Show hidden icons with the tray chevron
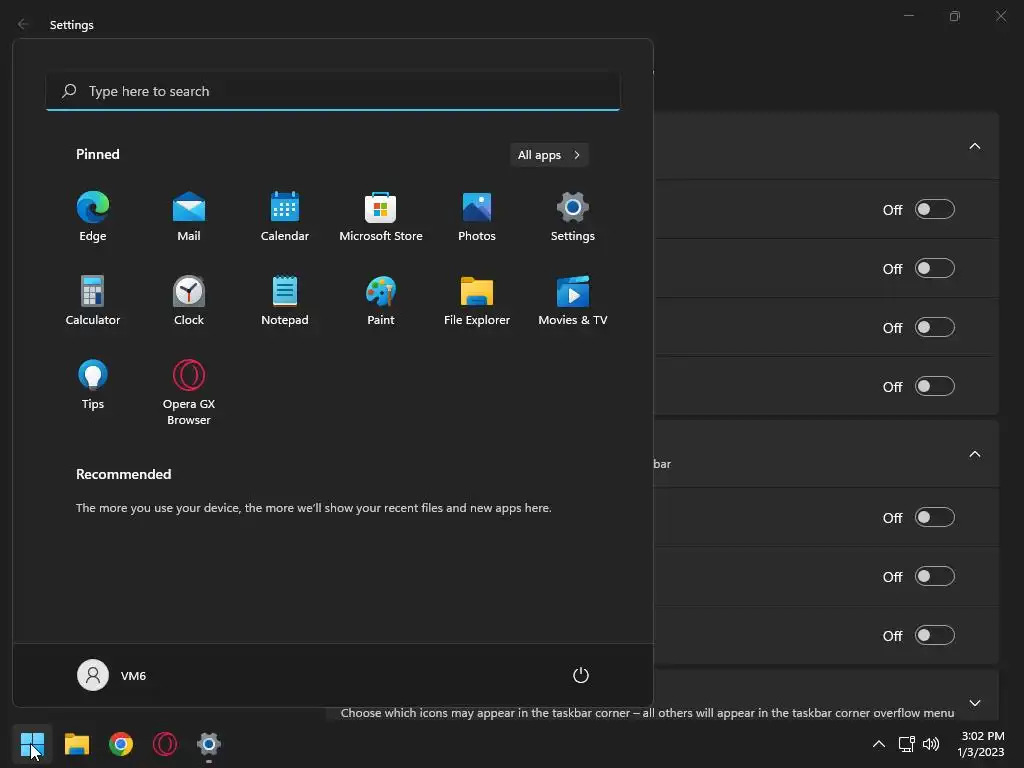Image resolution: width=1024 pixels, height=768 pixels. tap(879, 744)
